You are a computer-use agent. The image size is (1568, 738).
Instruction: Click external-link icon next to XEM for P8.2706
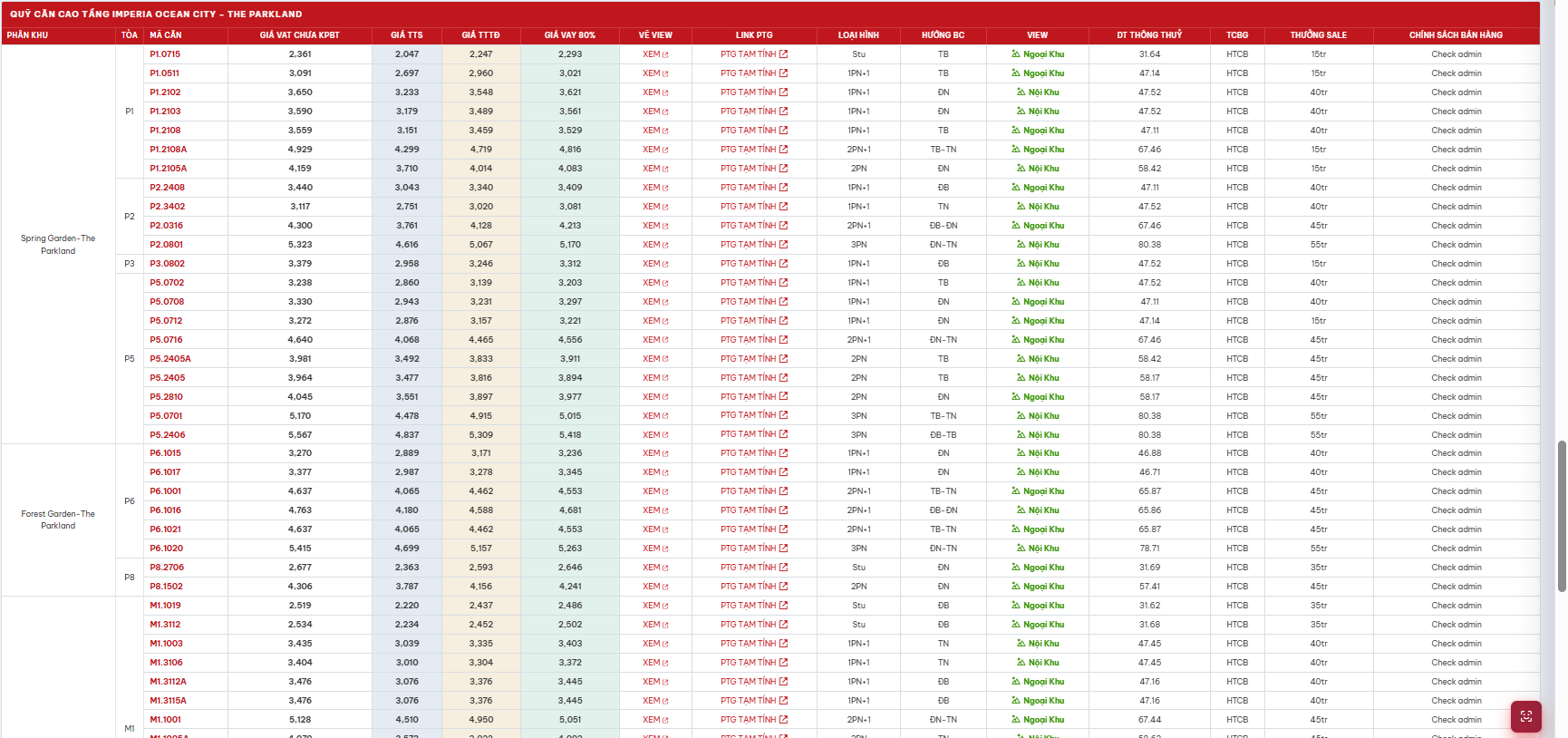pos(665,568)
